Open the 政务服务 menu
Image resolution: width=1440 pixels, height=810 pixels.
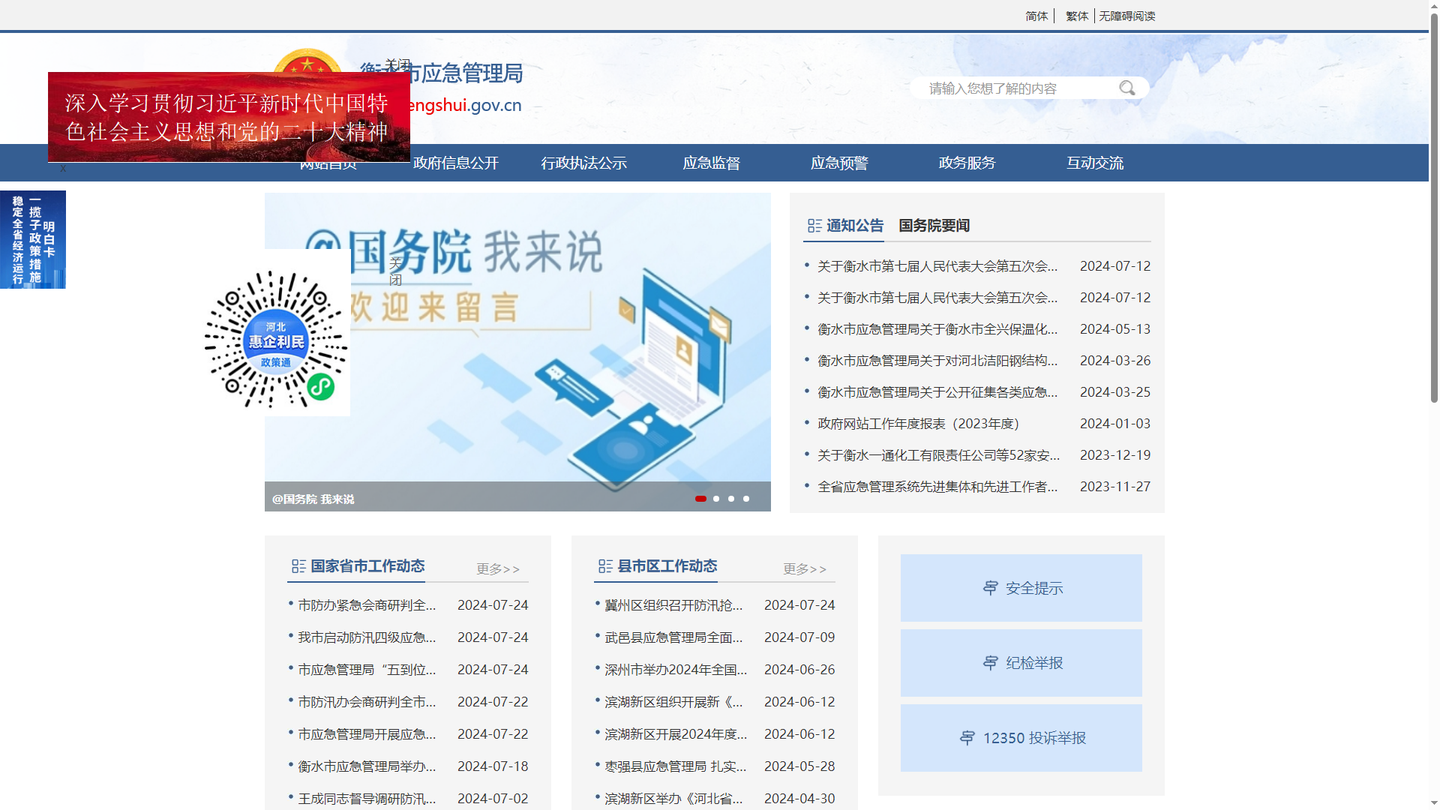(x=968, y=163)
